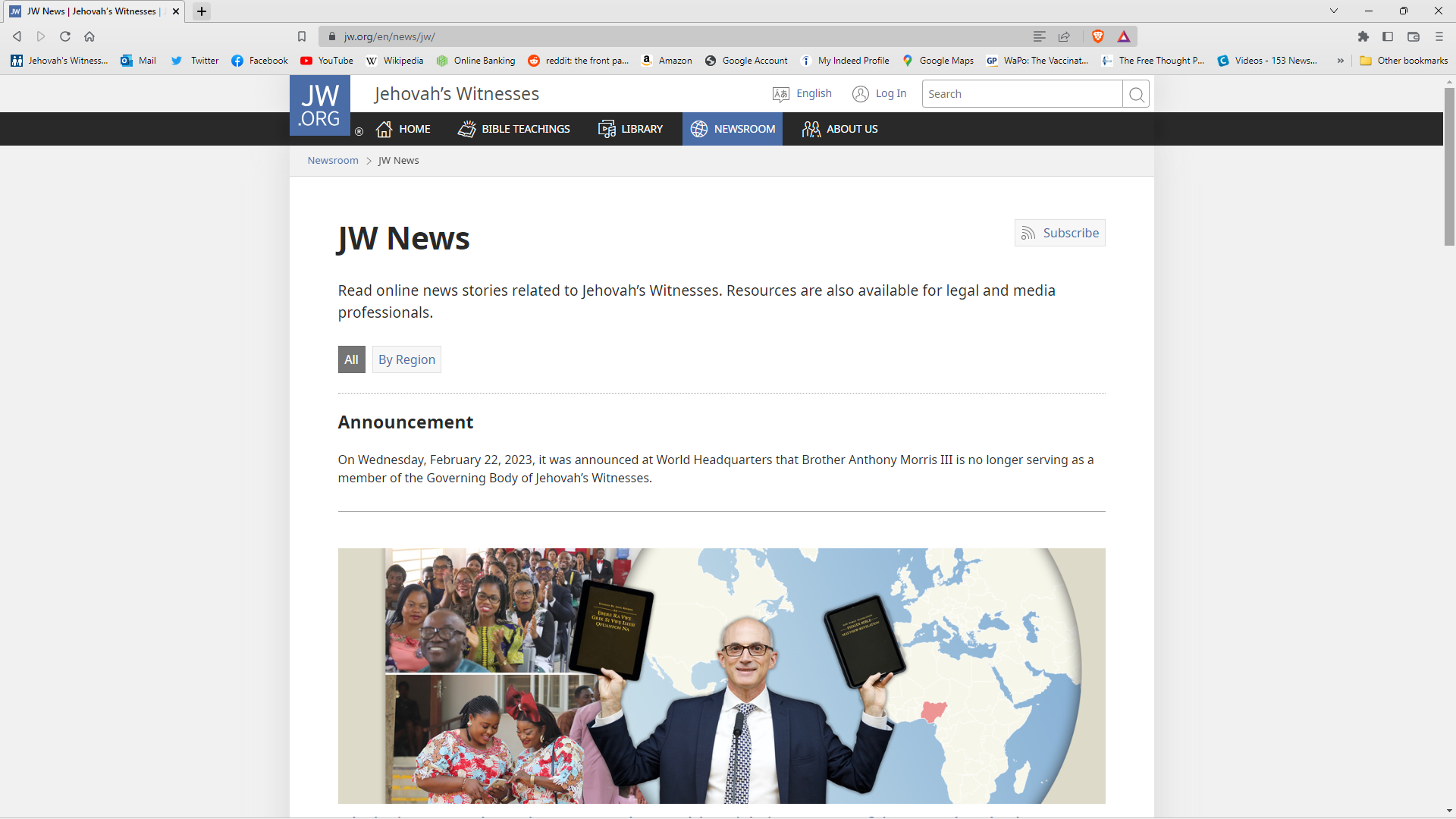The height and width of the screenshot is (819, 1456).
Task: Click the Newsroom breadcrumb link
Action: [333, 161]
